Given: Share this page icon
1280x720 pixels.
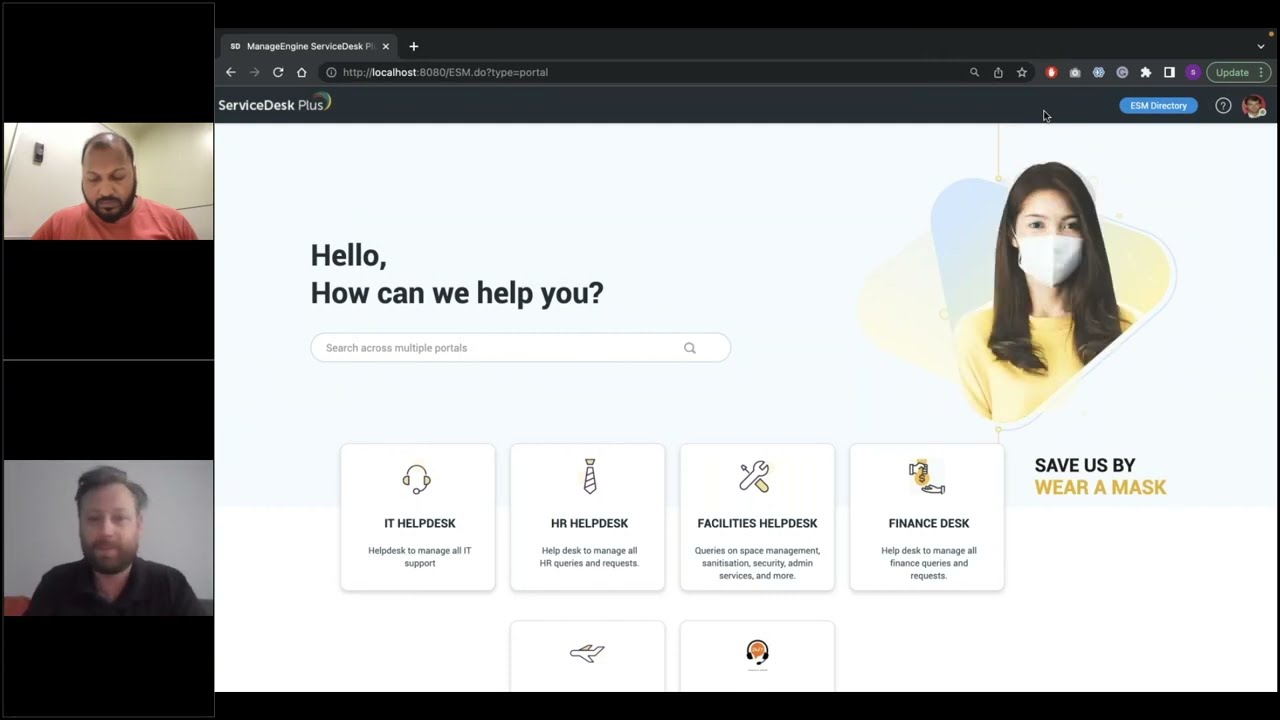Looking at the screenshot, I should (998, 72).
